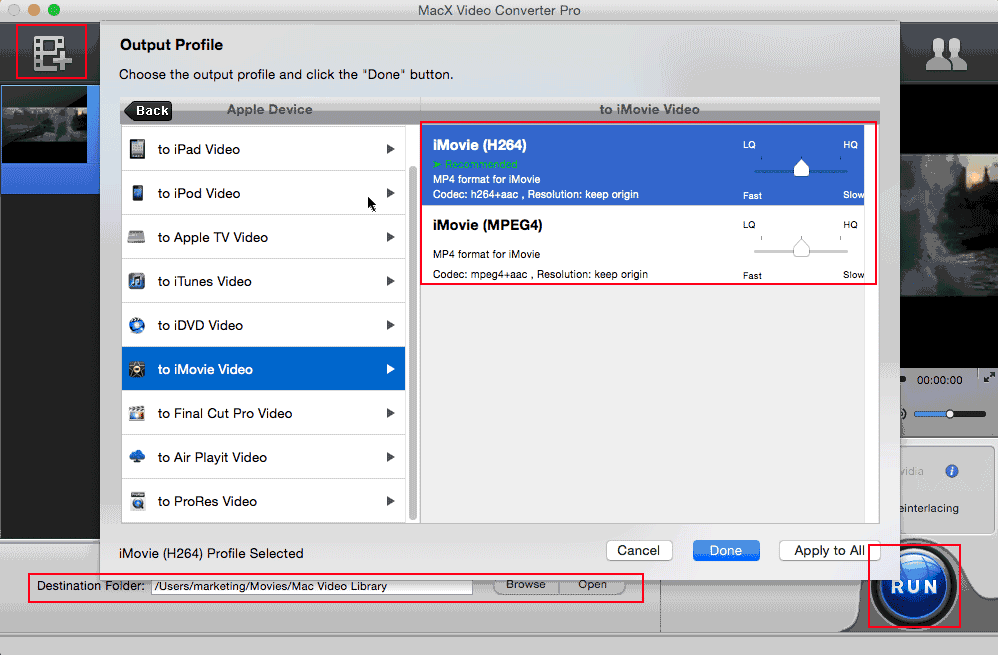Image resolution: width=998 pixels, height=655 pixels.
Task: Expand the to iPad Video arrow
Action: coord(390,149)
